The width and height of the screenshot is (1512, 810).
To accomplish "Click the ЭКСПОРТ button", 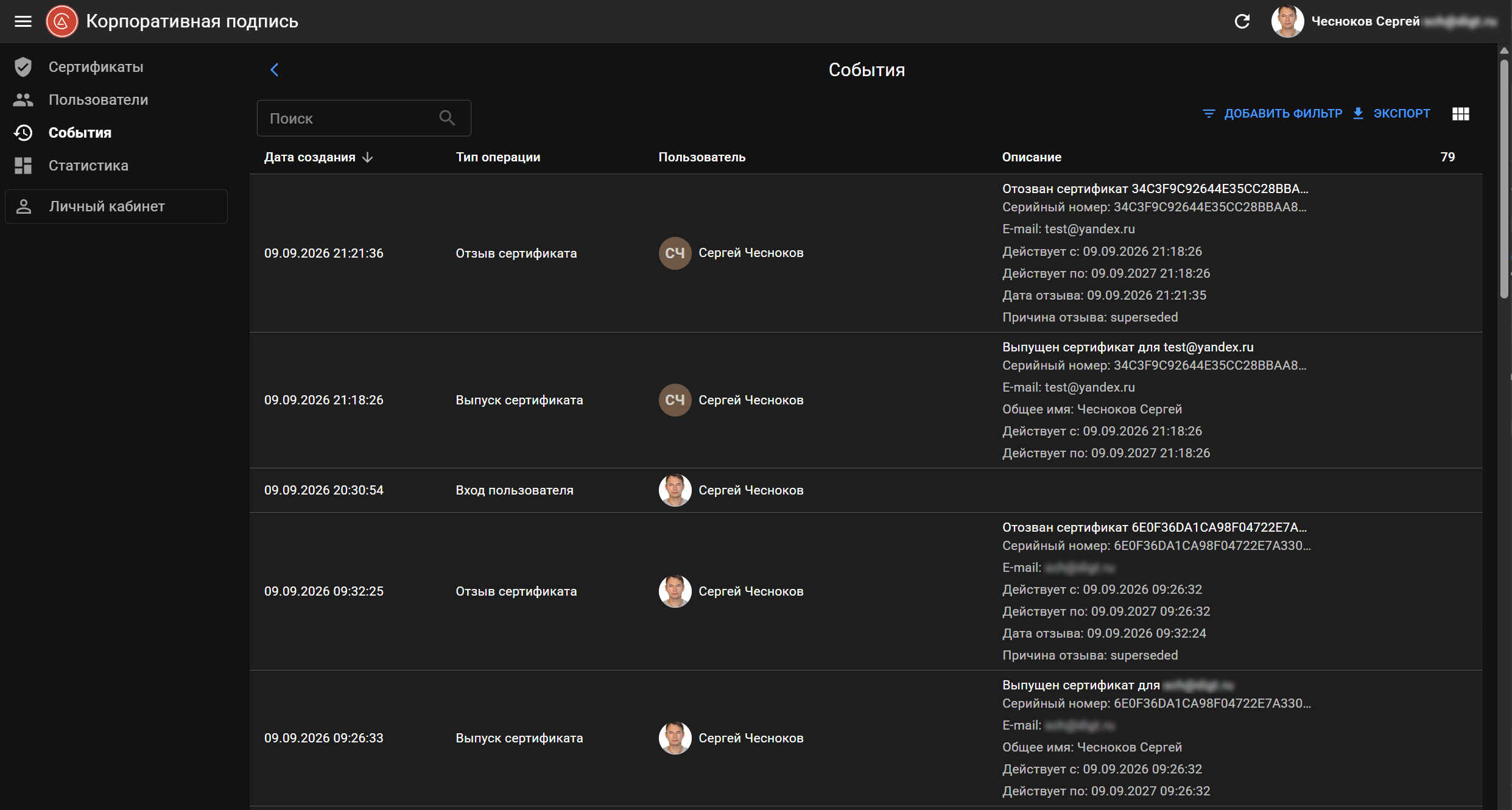I will [x=1391, y=114].
